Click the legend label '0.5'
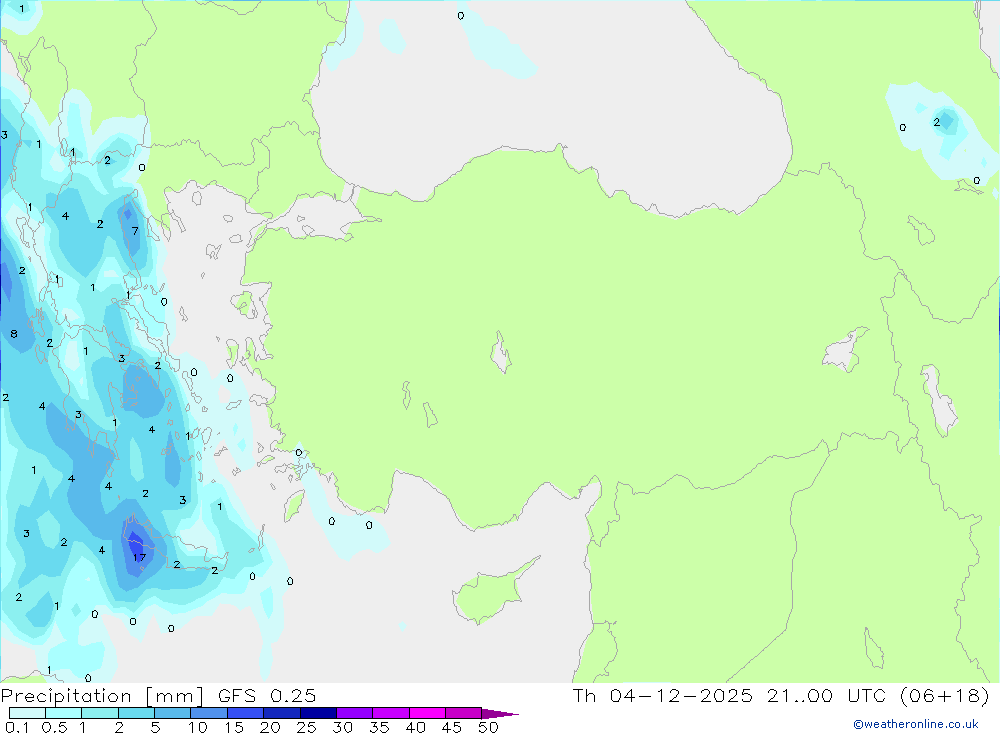This screenshot has height=733, width=1000. click(54, 727)
